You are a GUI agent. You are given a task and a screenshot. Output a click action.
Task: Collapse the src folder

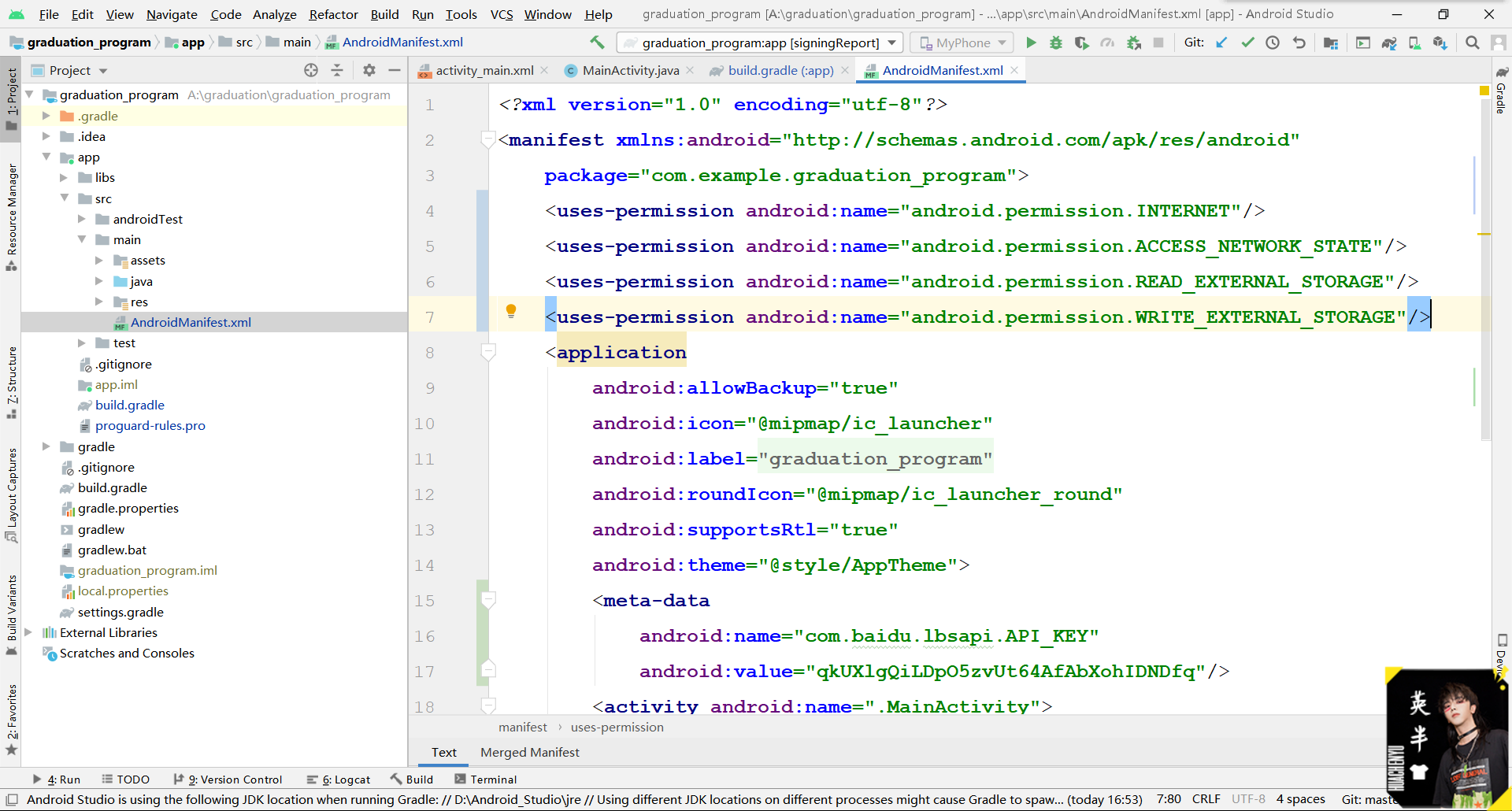pos(64,198)
